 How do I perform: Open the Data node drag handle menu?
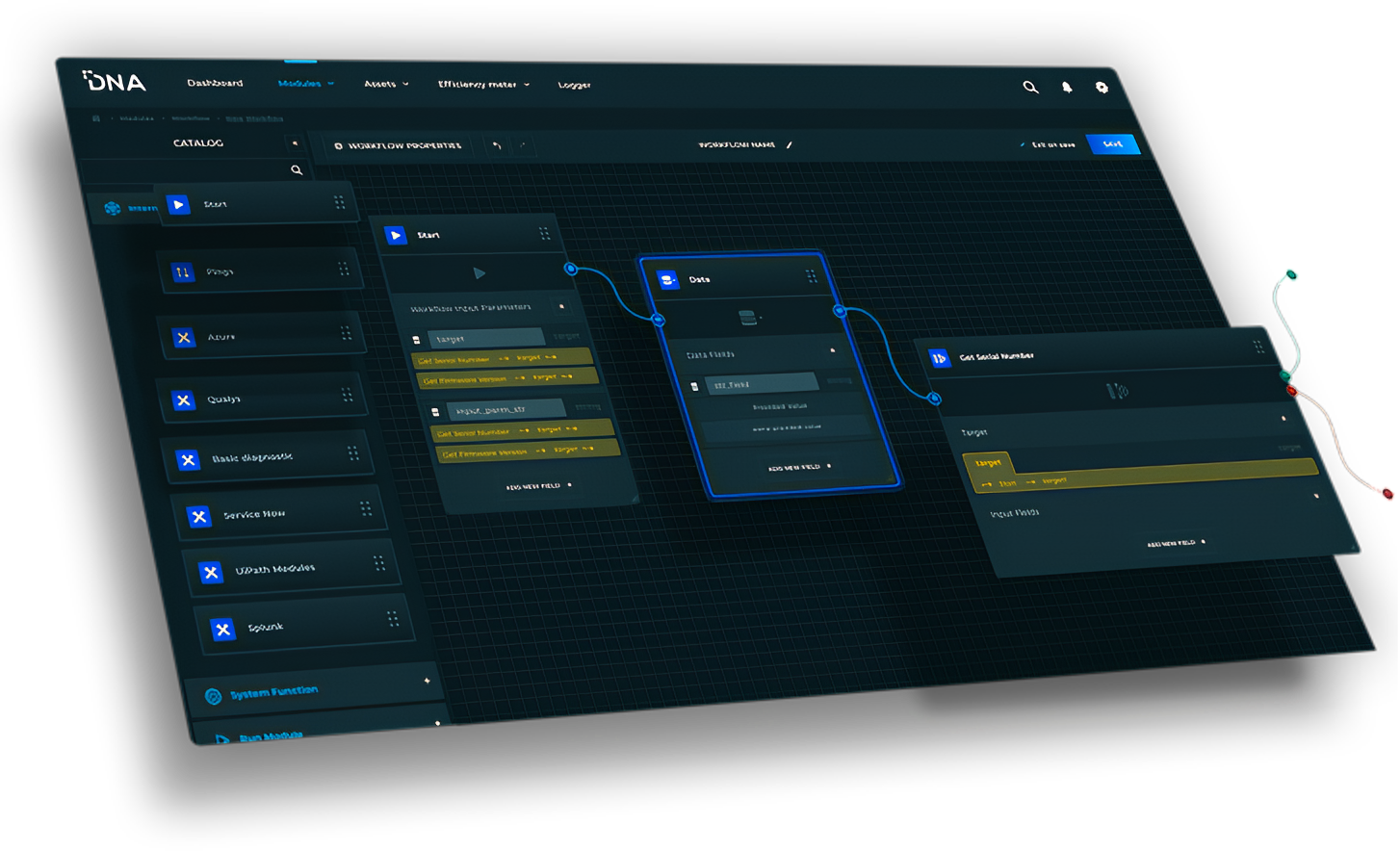[x=811, y=276]
